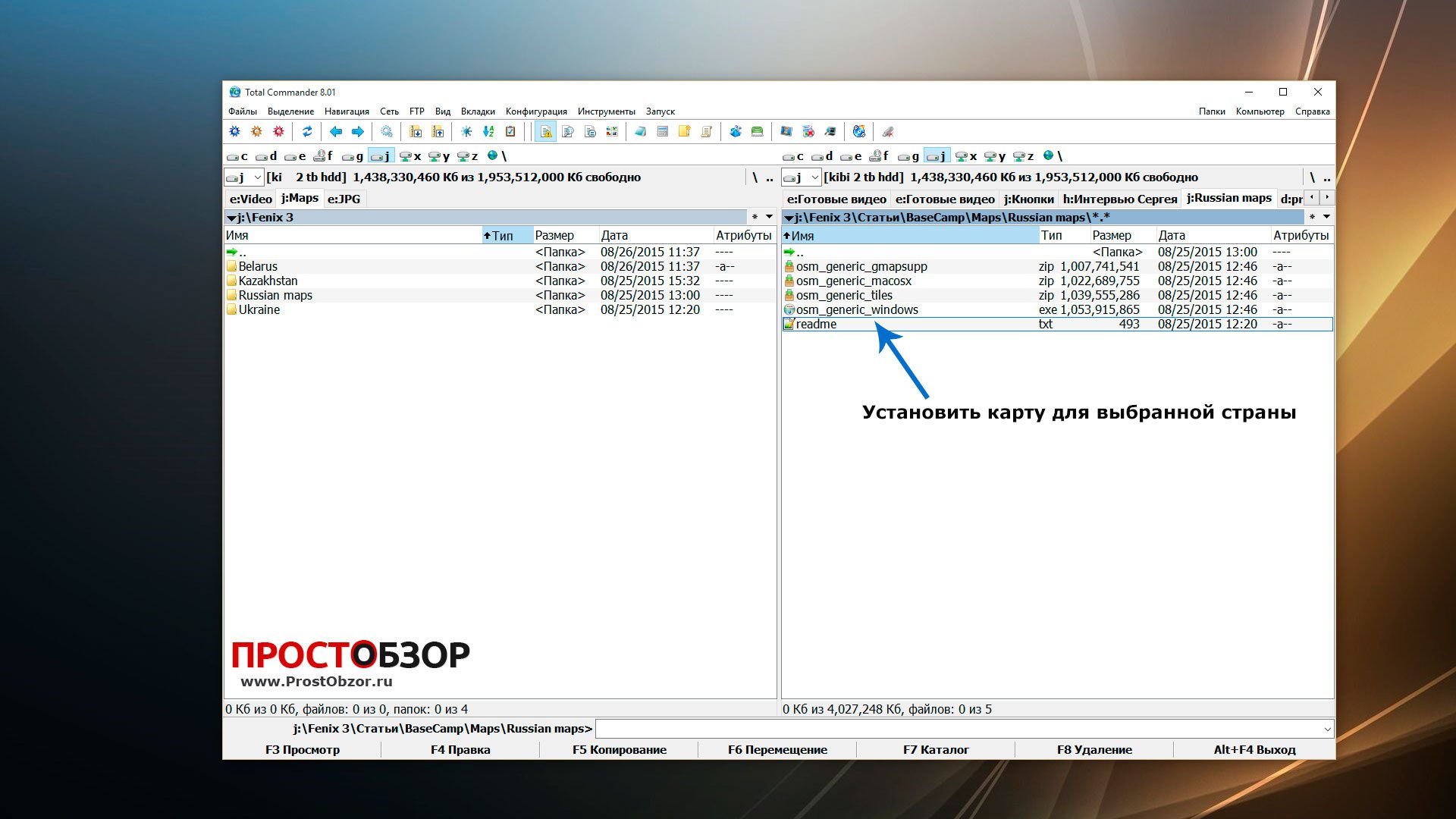Switch right panel to network drive z
The height and width of the screenshot is (819, 1456).
click(1023, 155)
